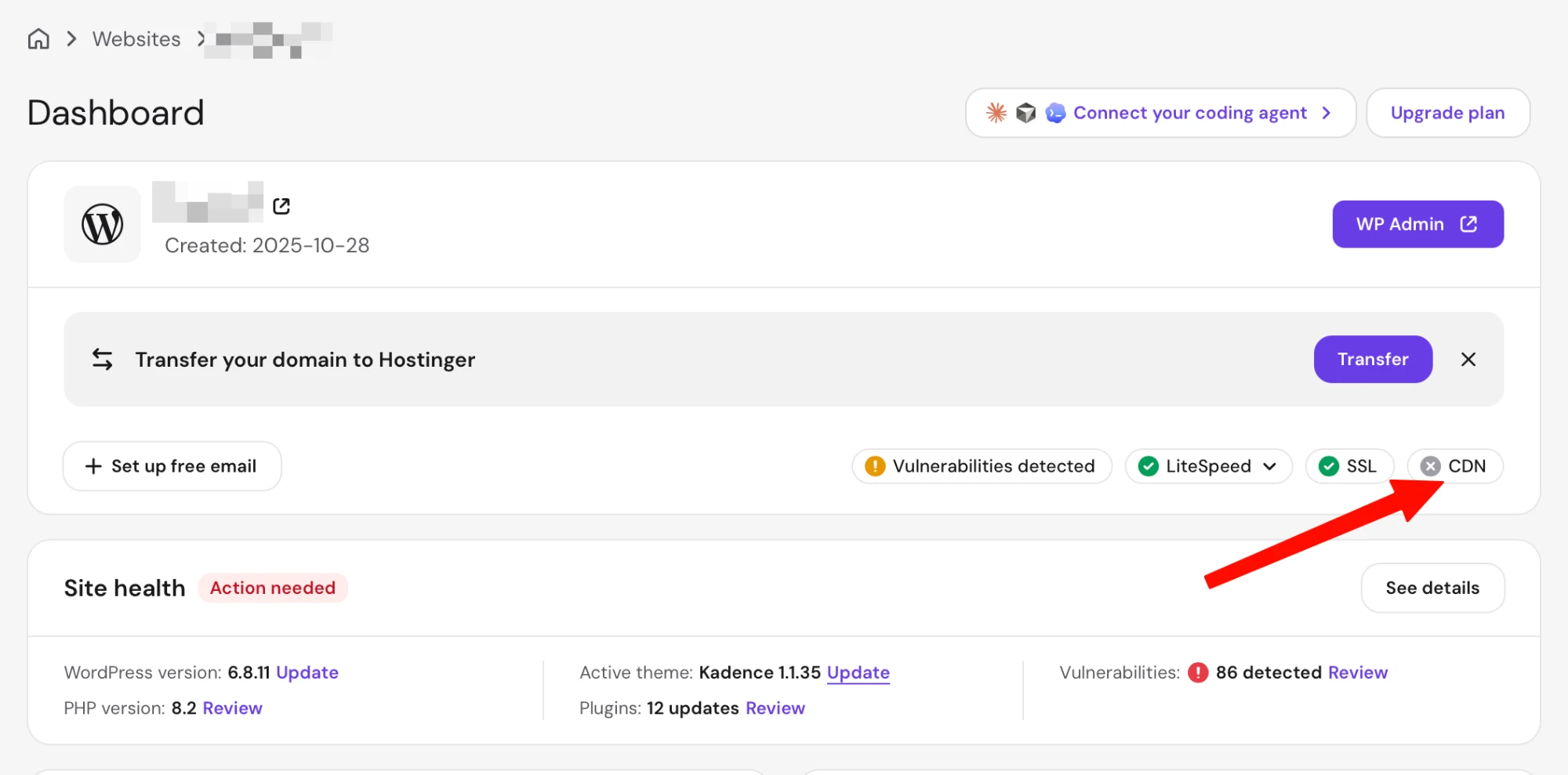Click the red vulnerabilities alert icon
Screen dimensions: 1568x775
pyautogui.click(x=1198, y=672)
